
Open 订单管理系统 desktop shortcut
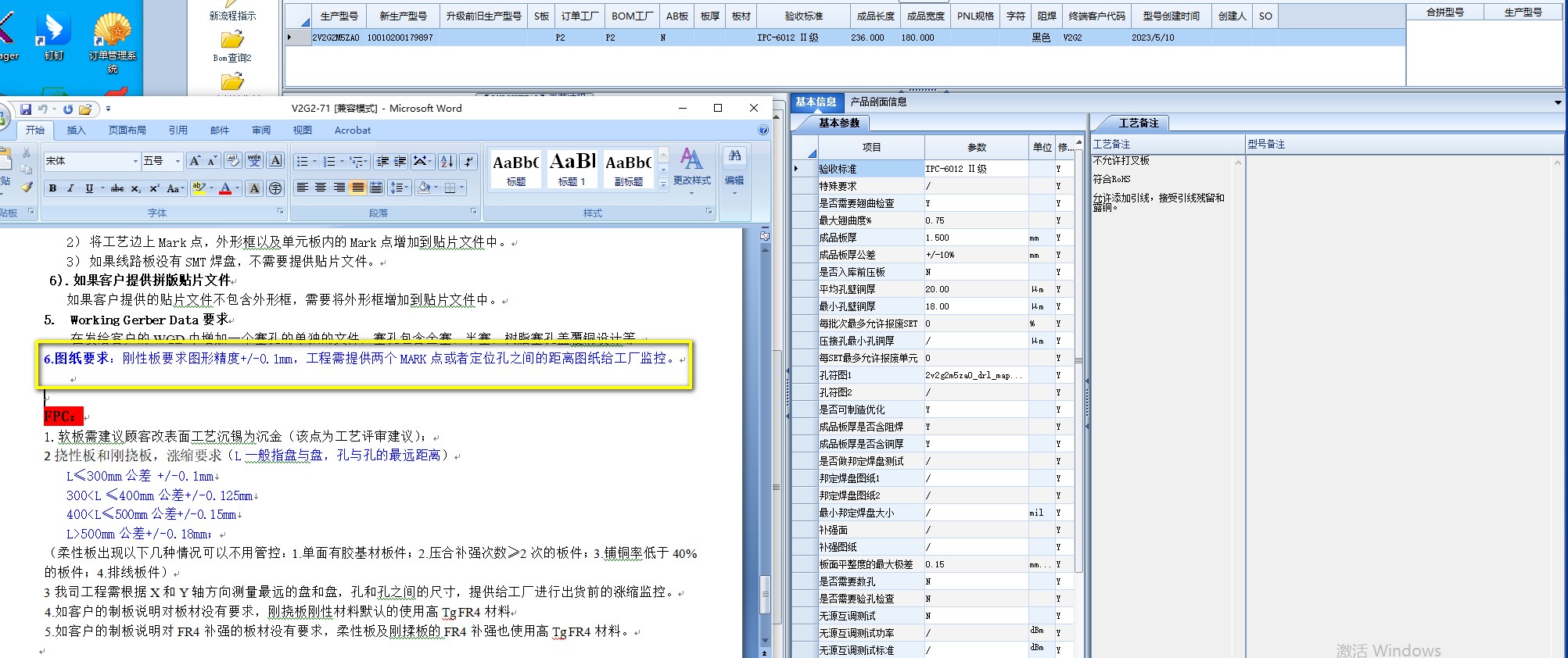(x=112, y=43)
